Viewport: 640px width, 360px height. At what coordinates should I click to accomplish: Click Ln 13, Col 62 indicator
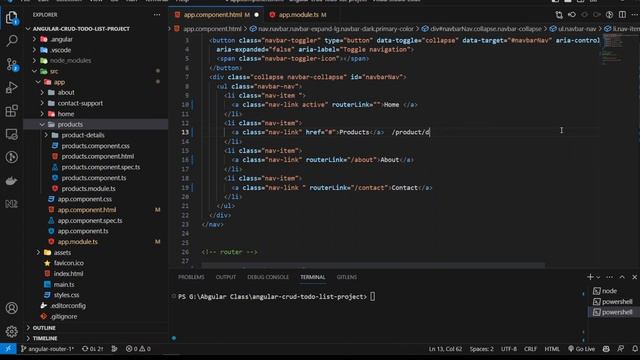(x=445, y=349)
